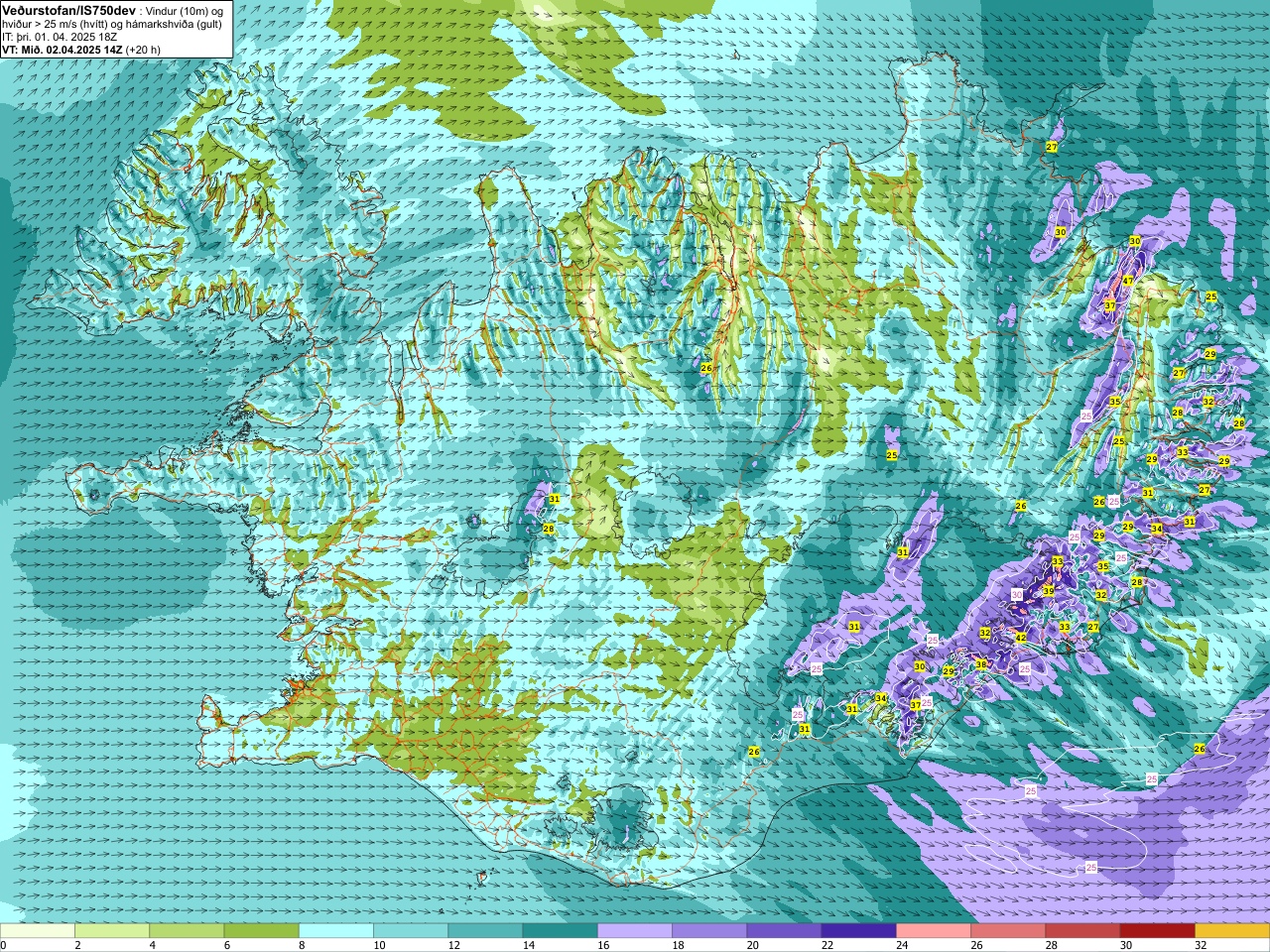Pick the green 4–6 scale swatch

point(187,931)
